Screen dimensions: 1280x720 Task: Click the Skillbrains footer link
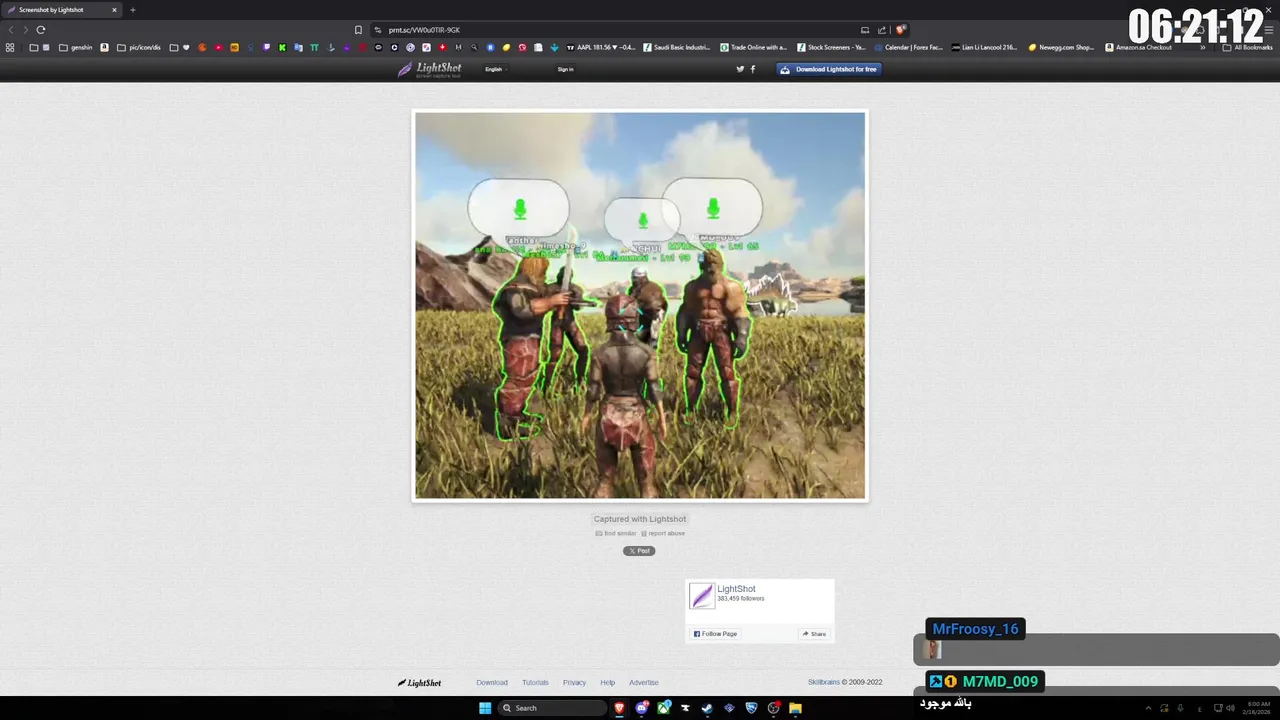824,683
